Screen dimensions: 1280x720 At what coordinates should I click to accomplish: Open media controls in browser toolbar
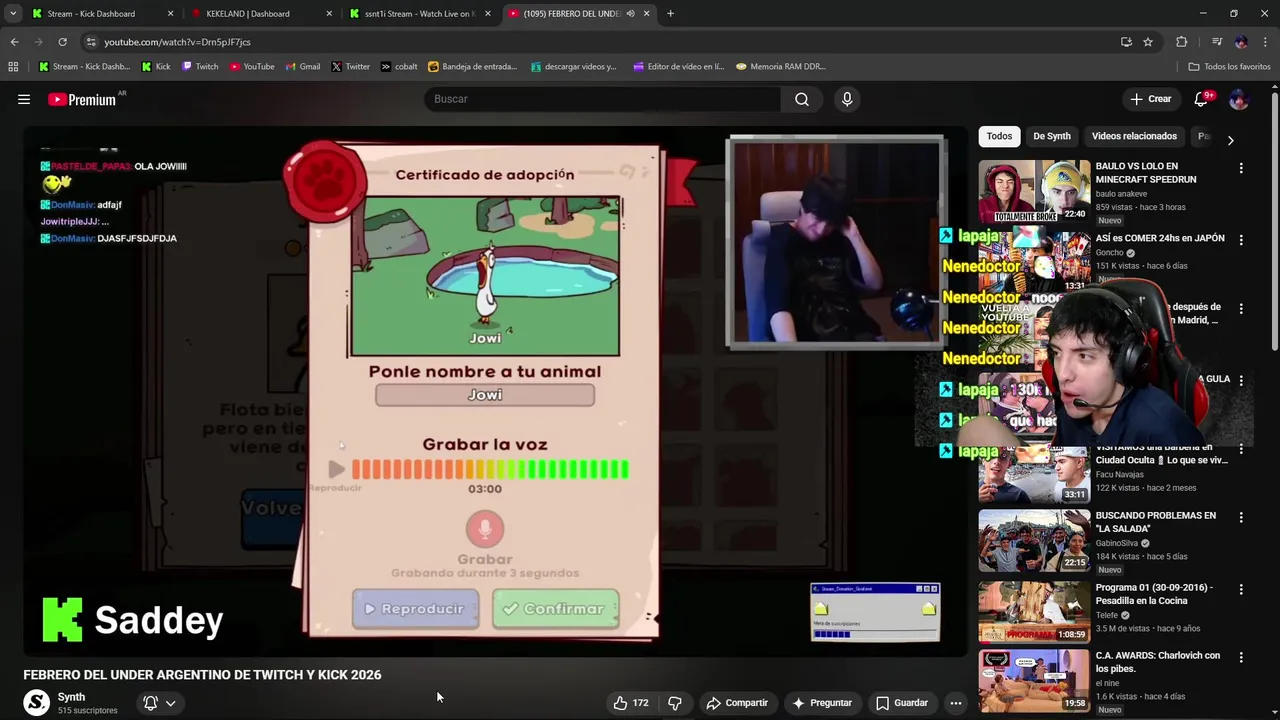click(x=1217, y=42)
